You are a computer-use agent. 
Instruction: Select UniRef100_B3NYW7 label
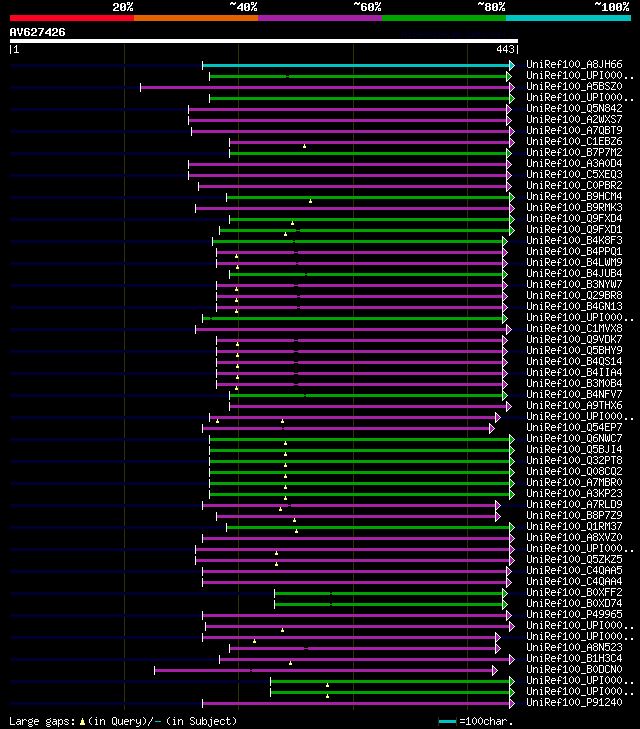coord(574,285)
